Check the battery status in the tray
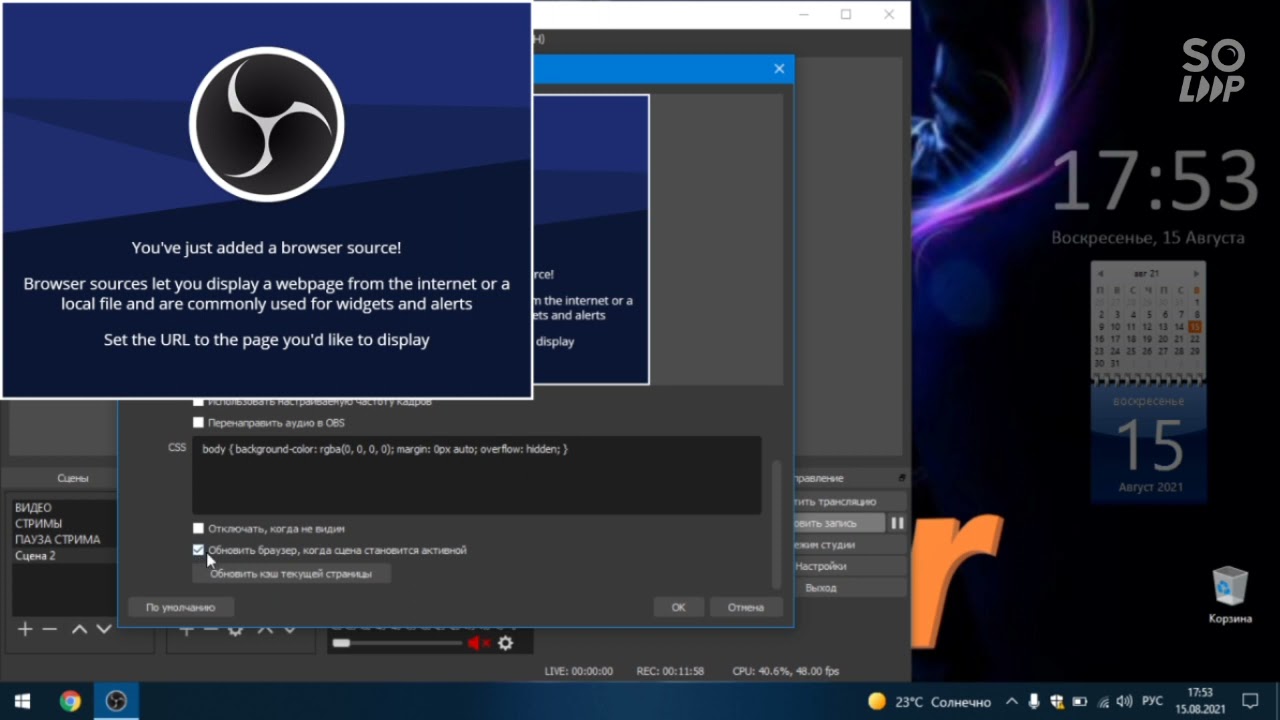This screenshot has width=1280, height=720. tap(1080, 702)
